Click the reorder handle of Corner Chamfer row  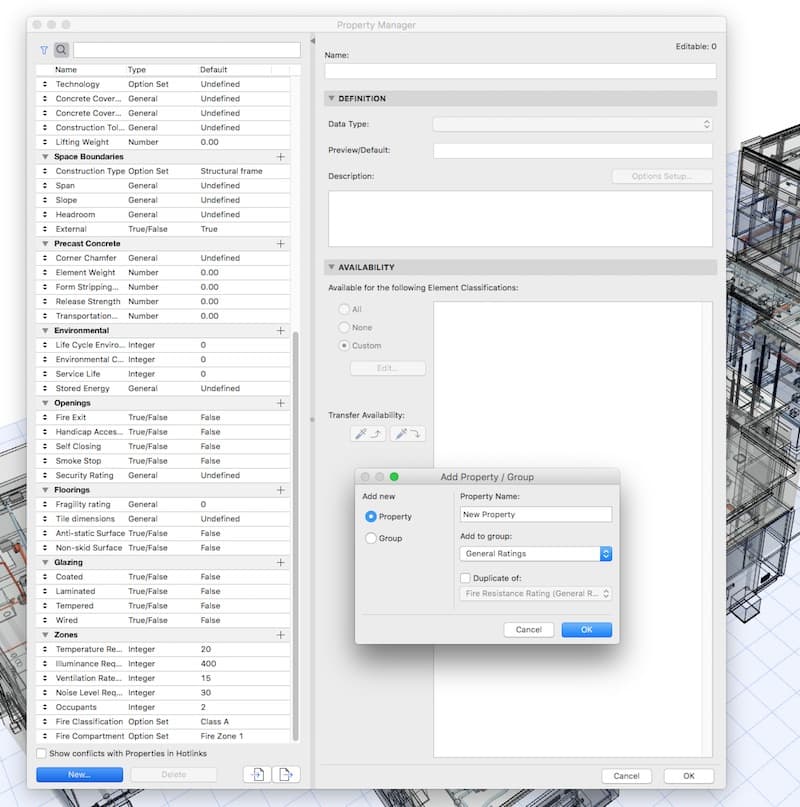pos(45,258)
